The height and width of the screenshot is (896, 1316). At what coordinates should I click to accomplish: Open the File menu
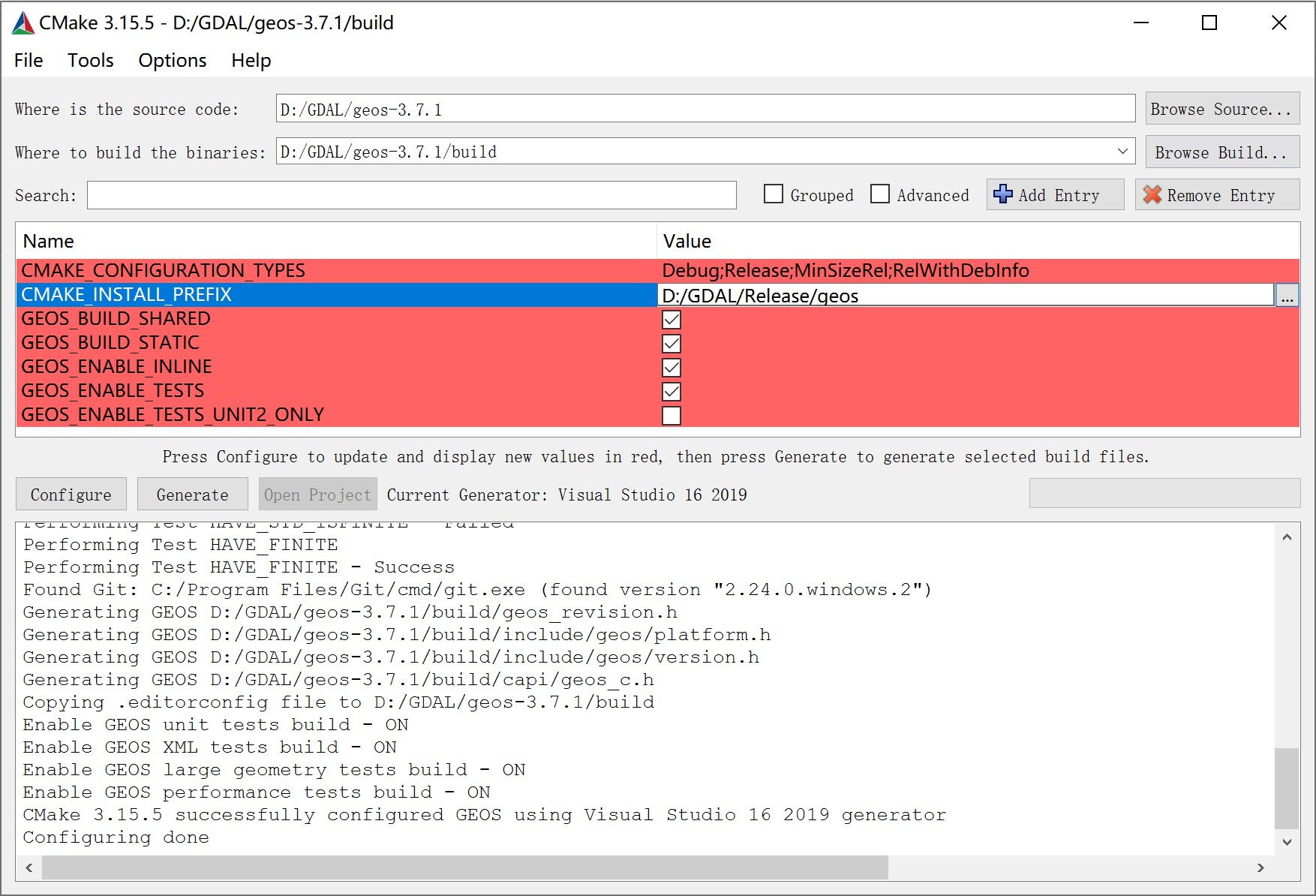[29, 60]
